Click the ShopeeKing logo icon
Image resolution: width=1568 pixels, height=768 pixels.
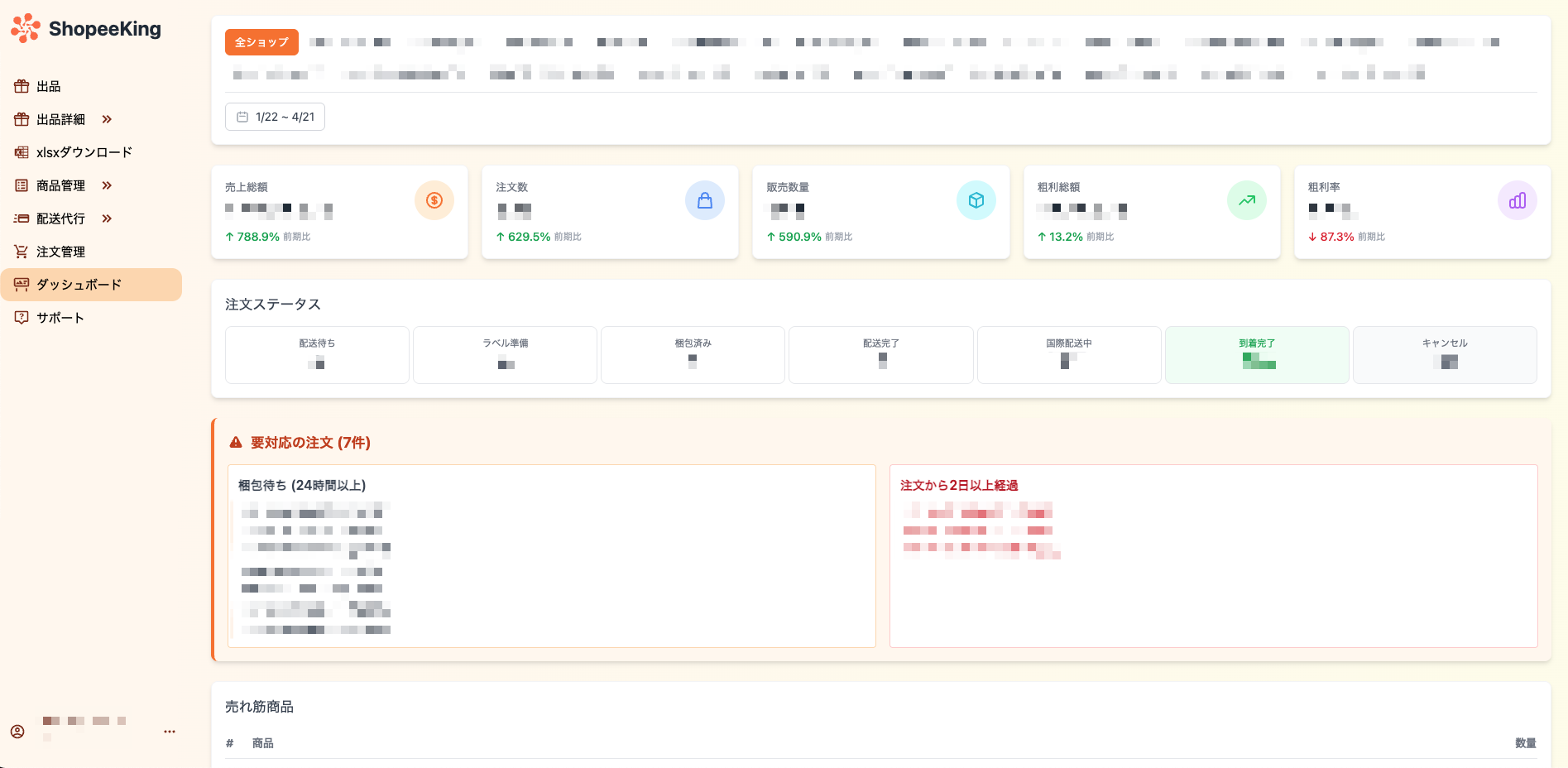[26, 28]
